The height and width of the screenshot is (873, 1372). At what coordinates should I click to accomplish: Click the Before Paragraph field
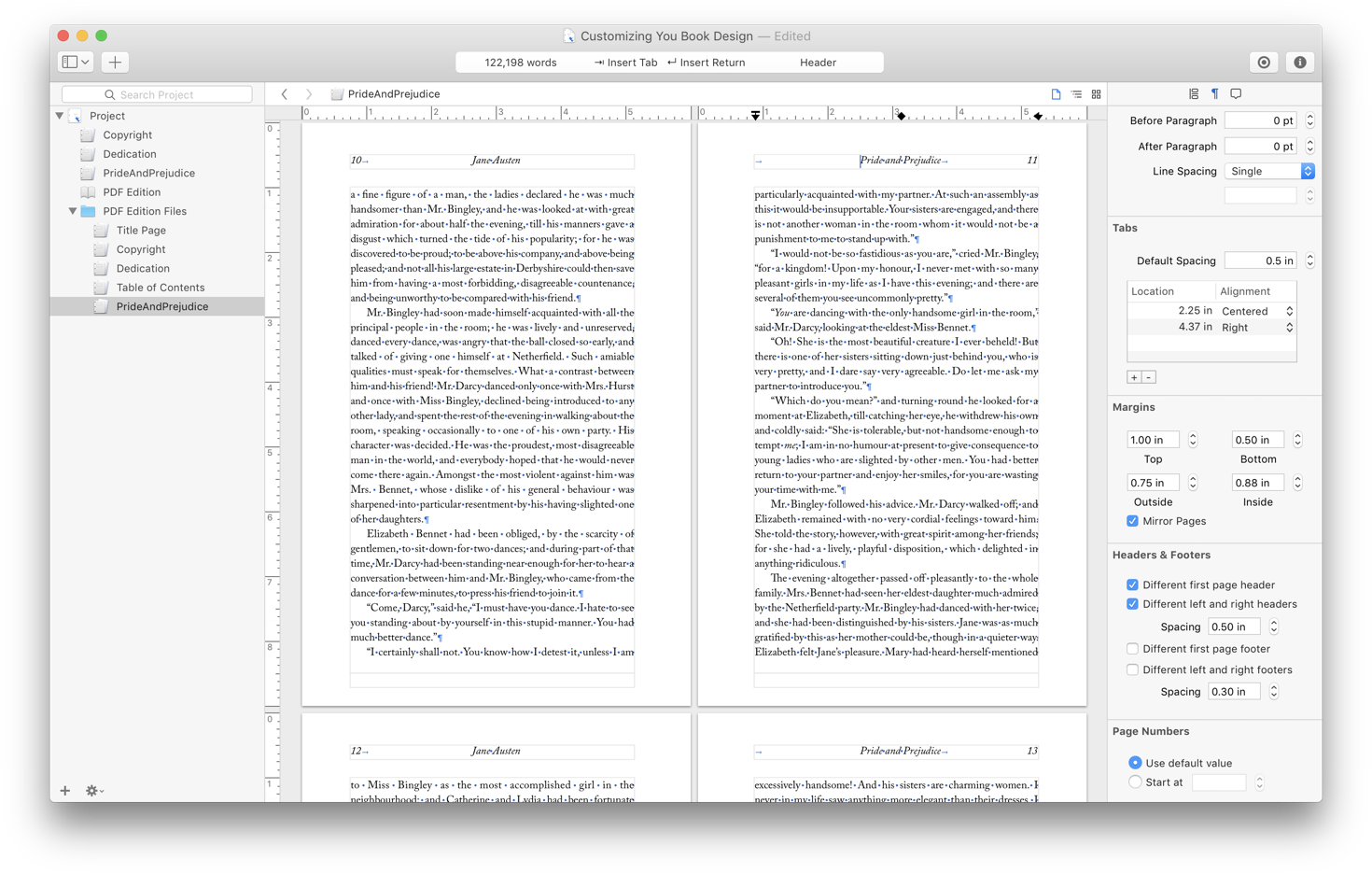pyautogui.click(x=1261, y=120)
